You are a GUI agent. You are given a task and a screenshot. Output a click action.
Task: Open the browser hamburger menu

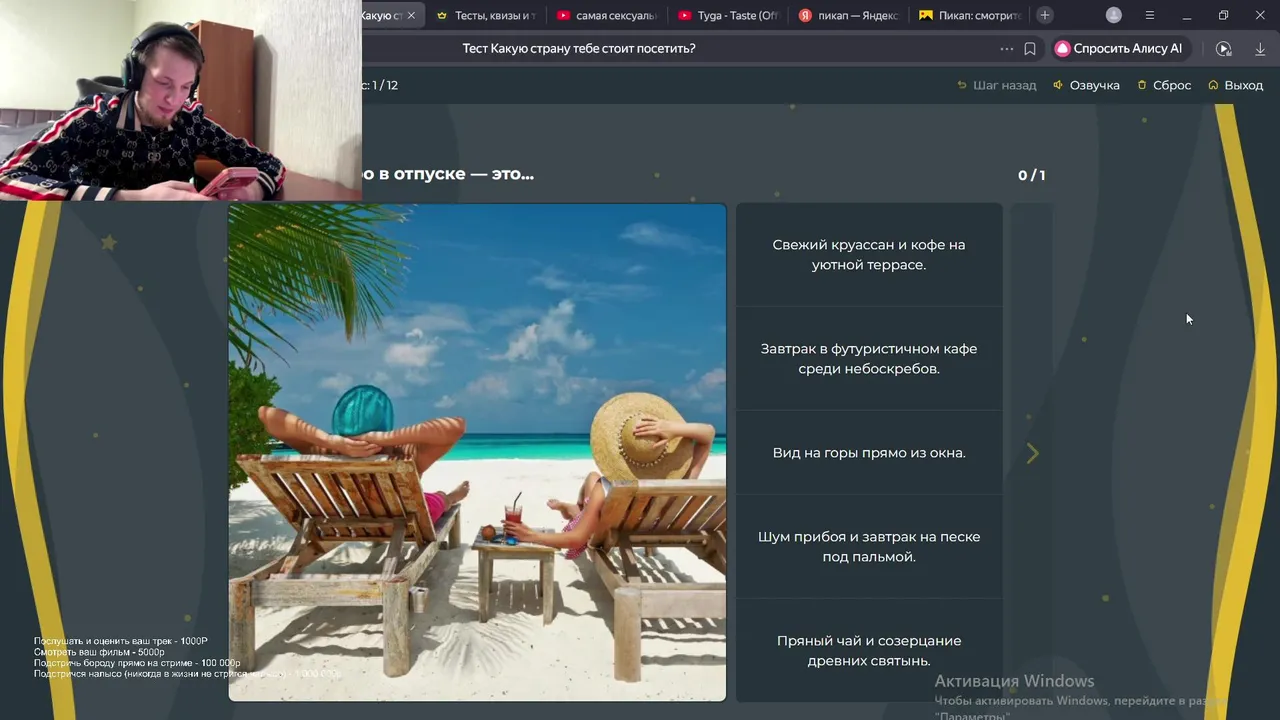point(1150,15)
